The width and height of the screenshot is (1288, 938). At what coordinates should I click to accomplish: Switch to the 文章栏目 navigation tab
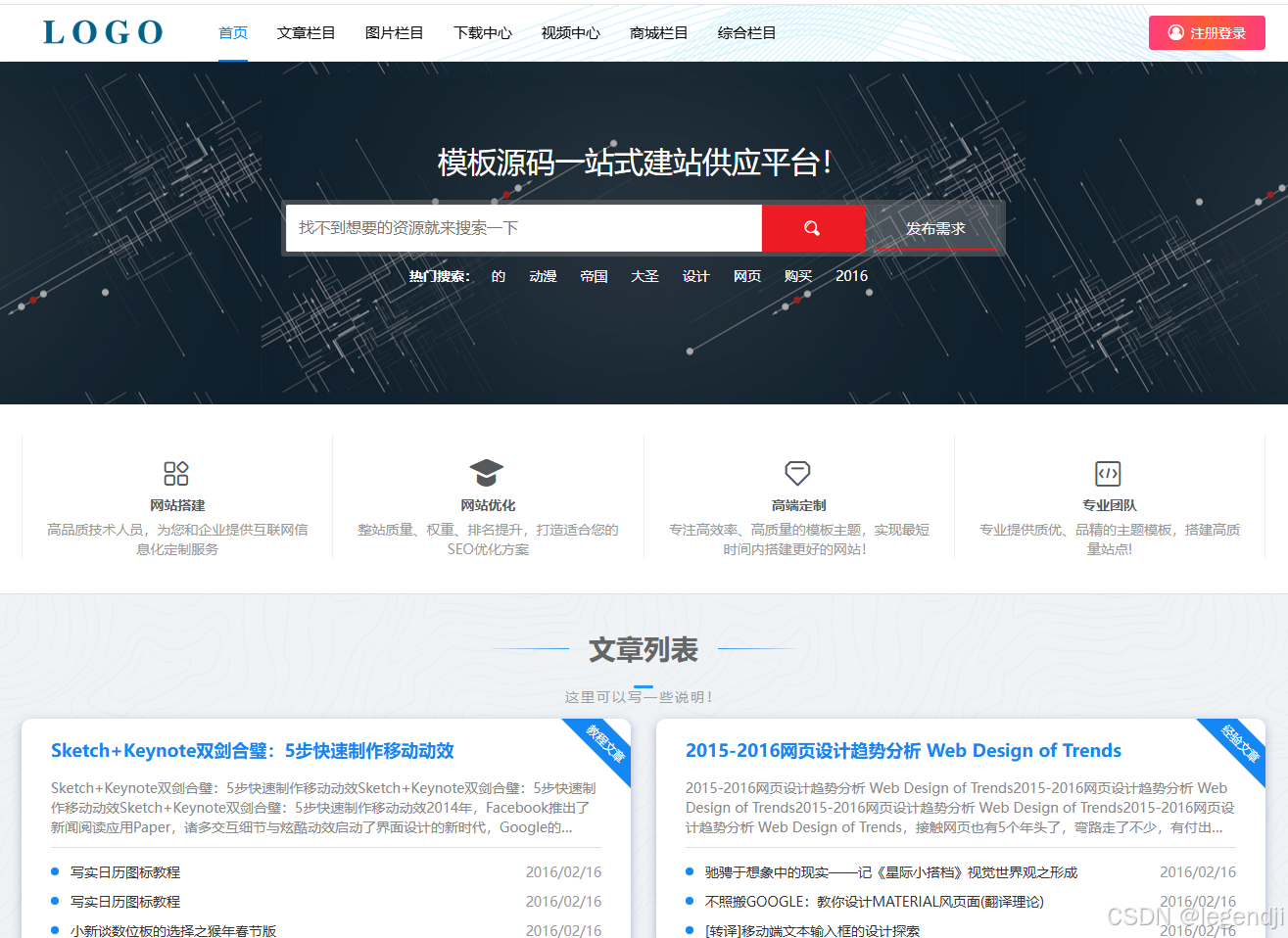(306, 32)
